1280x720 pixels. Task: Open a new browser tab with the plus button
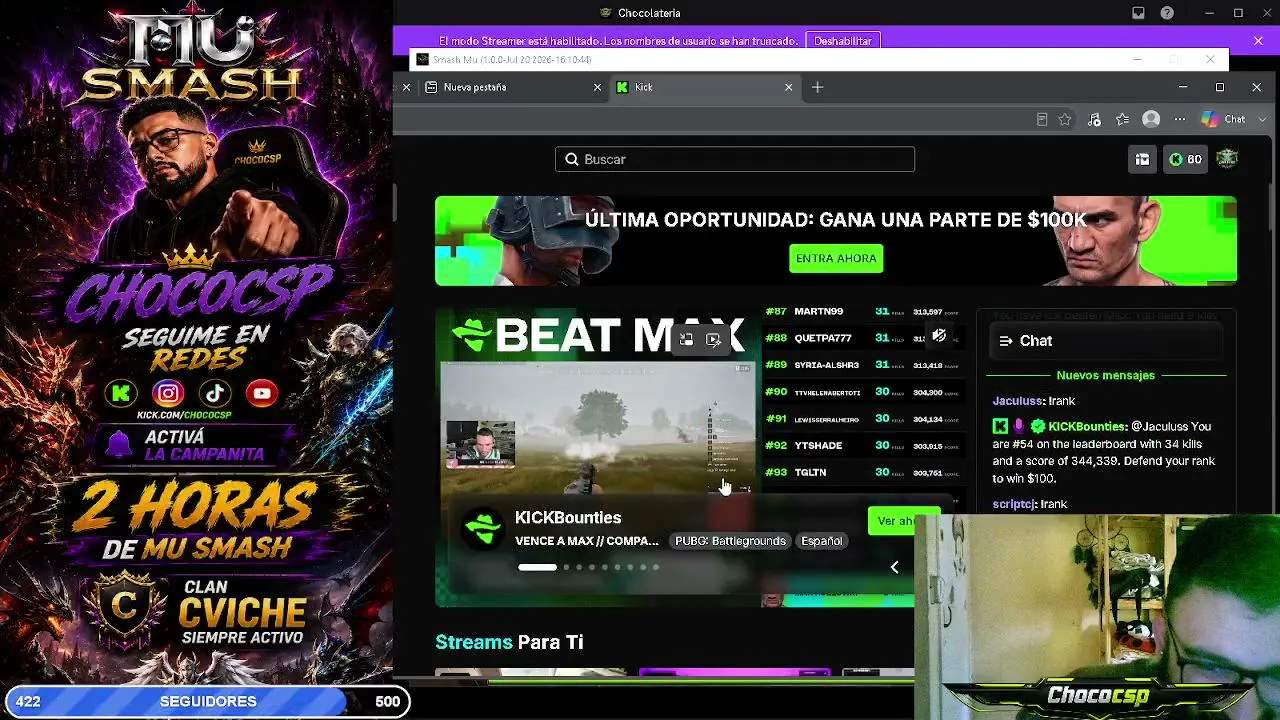[817, 87]
